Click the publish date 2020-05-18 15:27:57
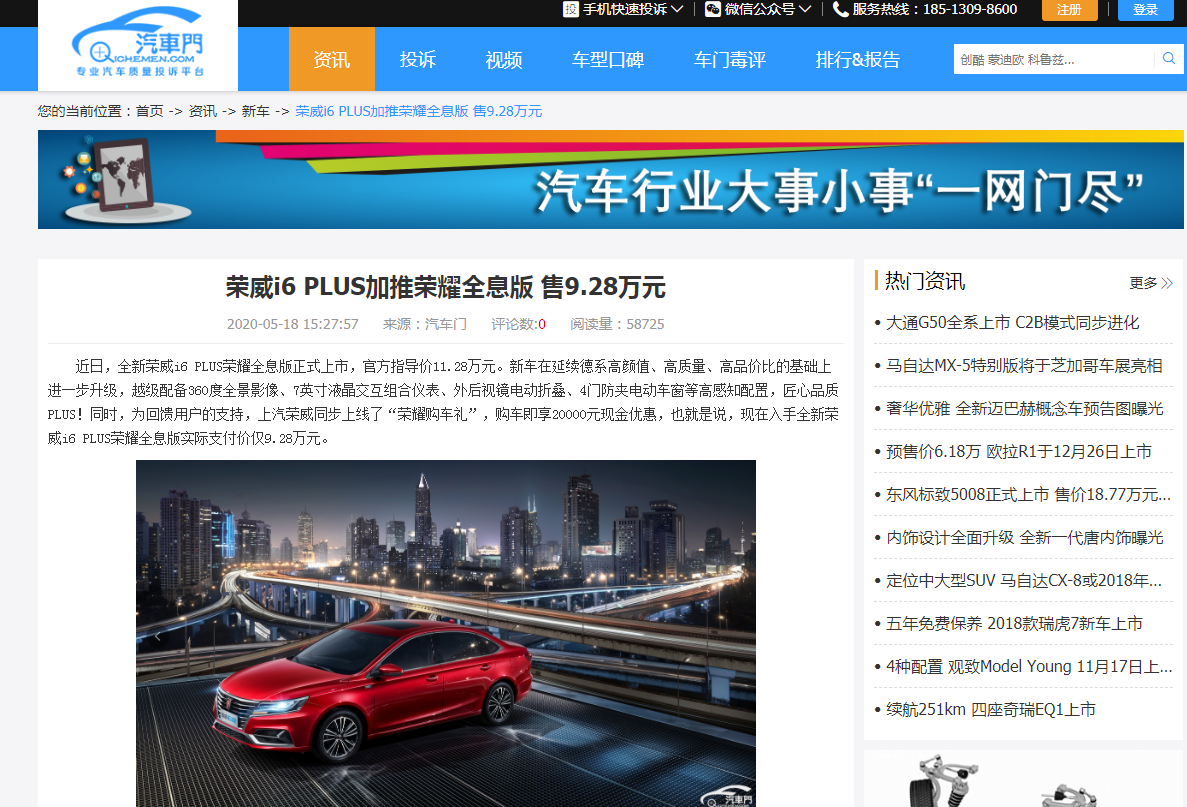 point(293,324)
